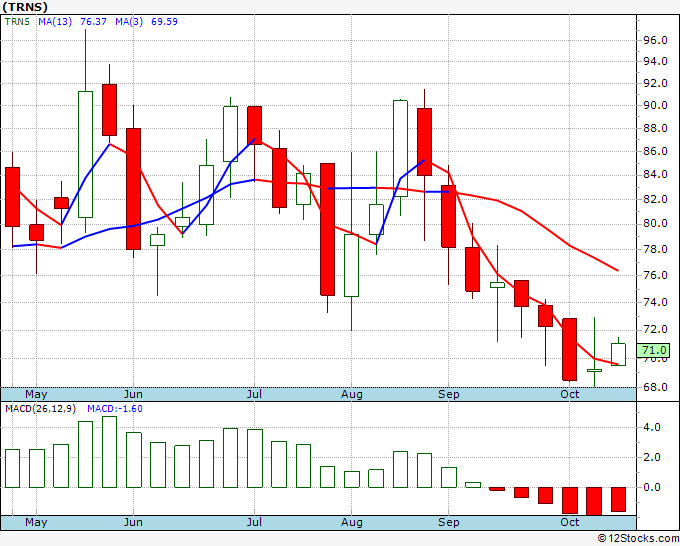Select the green TRNS legend label
680x546 pixels.
coord(17,22)
